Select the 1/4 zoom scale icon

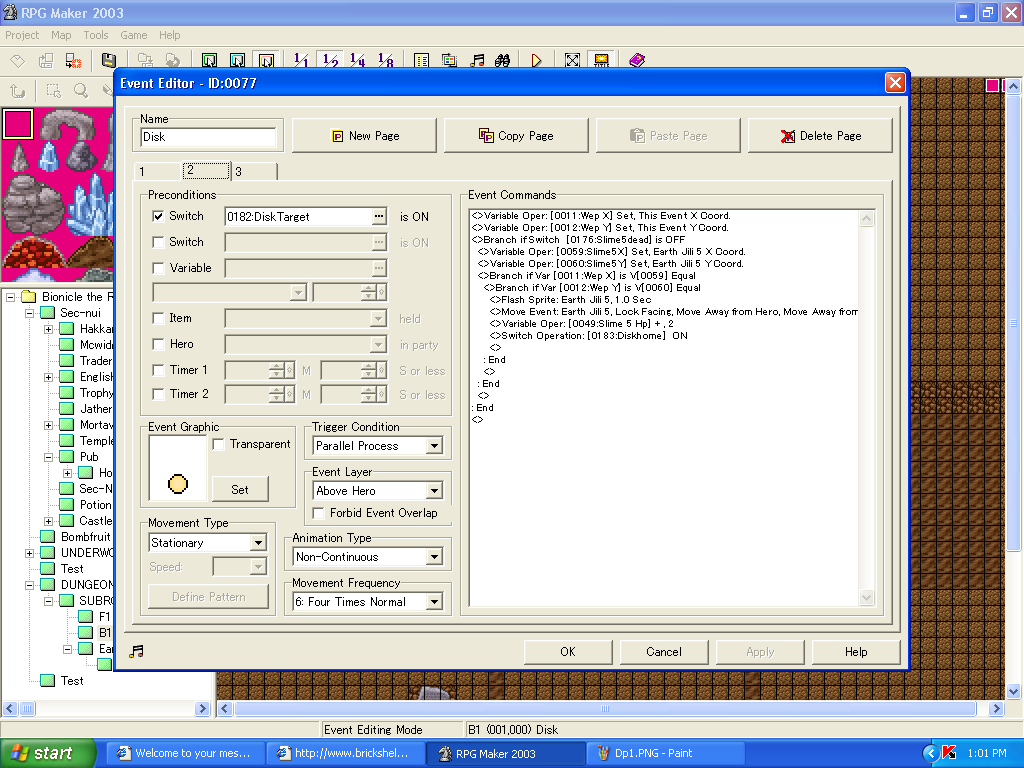point(358,61)
